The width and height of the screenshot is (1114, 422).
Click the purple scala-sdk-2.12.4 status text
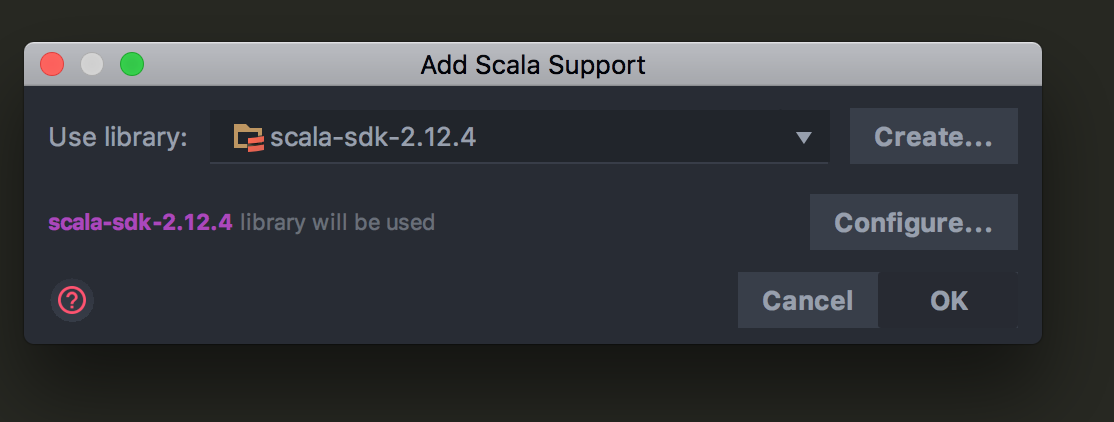point(140,222)
